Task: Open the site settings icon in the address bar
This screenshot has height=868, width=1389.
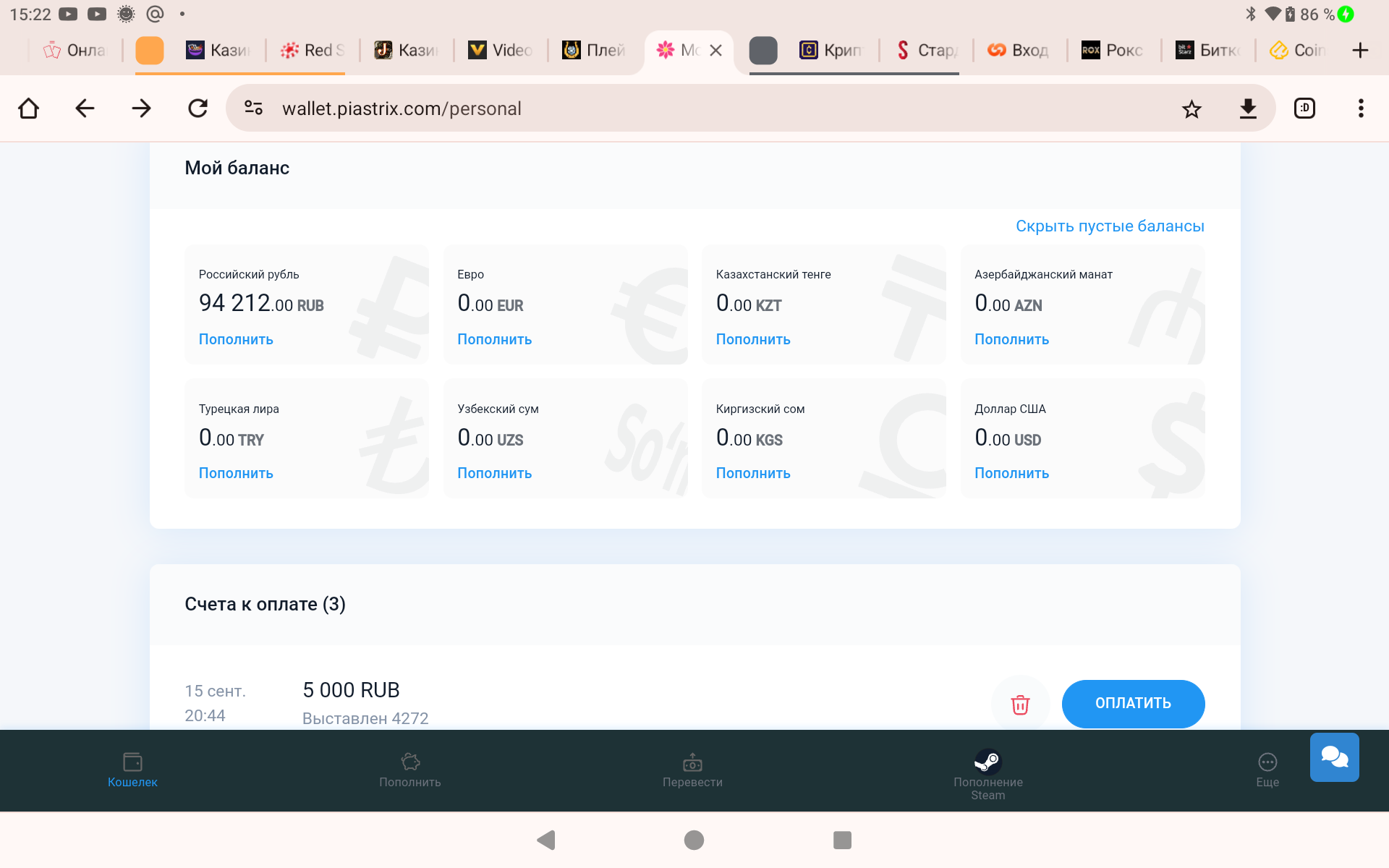Action: 253,109
